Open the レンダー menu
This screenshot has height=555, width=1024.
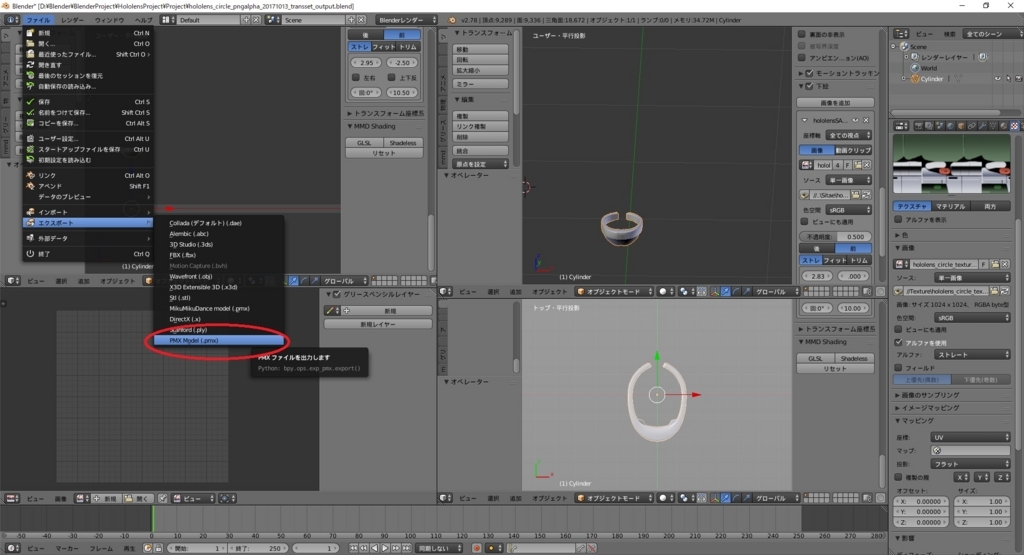[x=72, y=20]
